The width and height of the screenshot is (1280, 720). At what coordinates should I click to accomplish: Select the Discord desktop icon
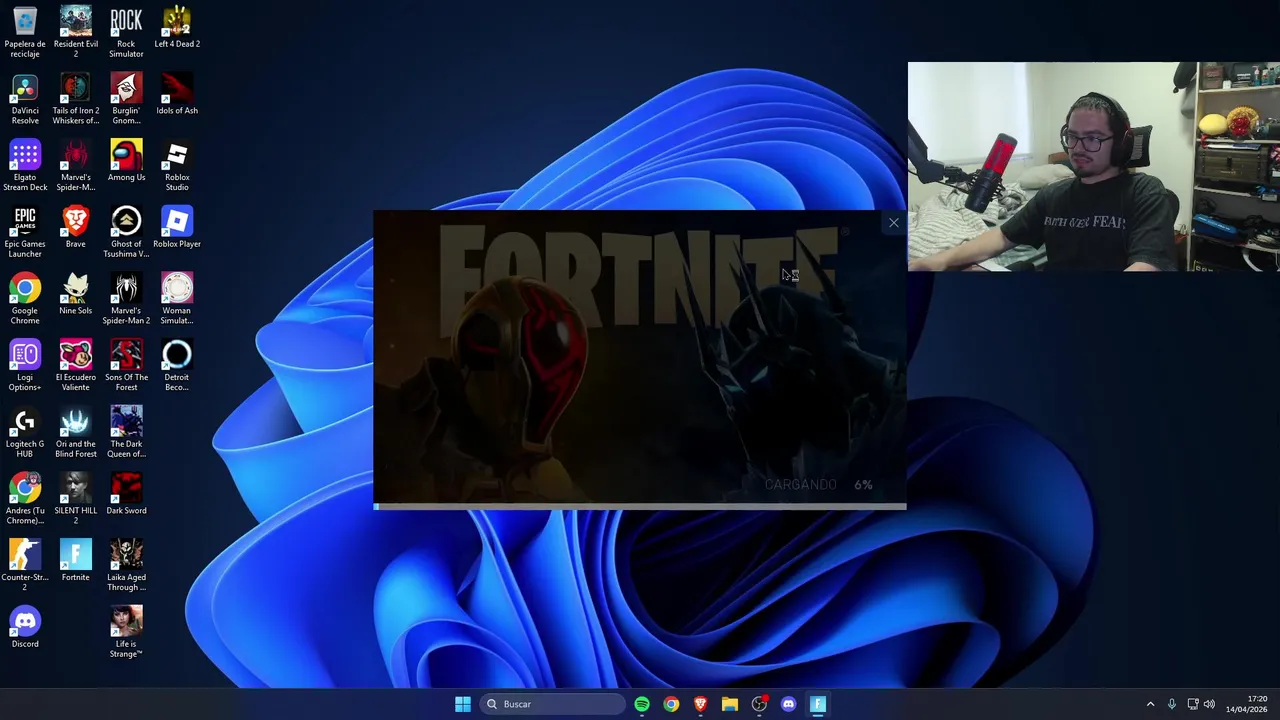25,627
